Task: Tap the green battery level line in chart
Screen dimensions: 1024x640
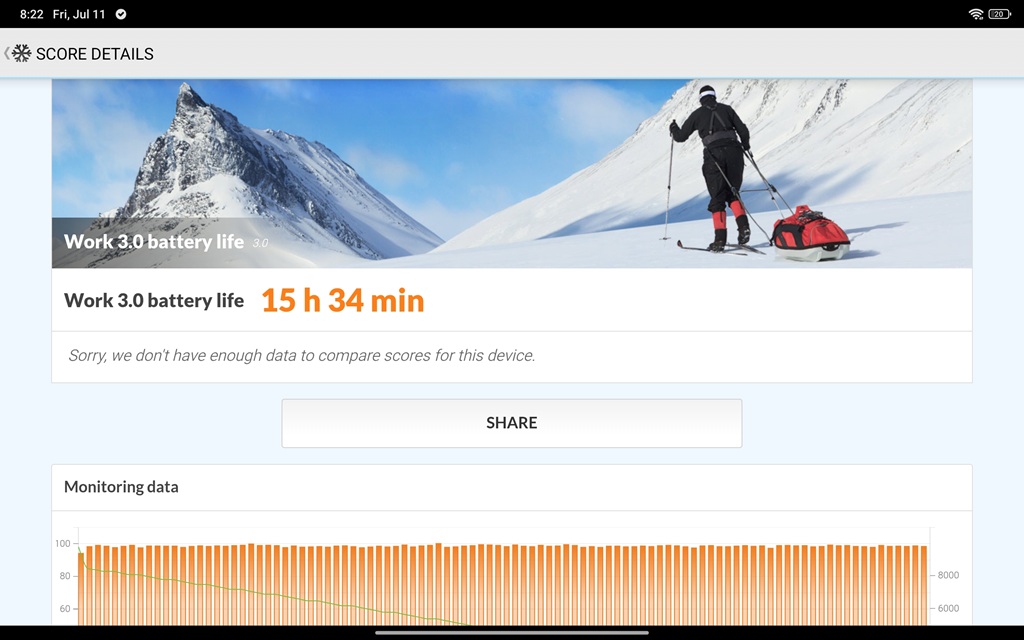Action: pos(261,593)
